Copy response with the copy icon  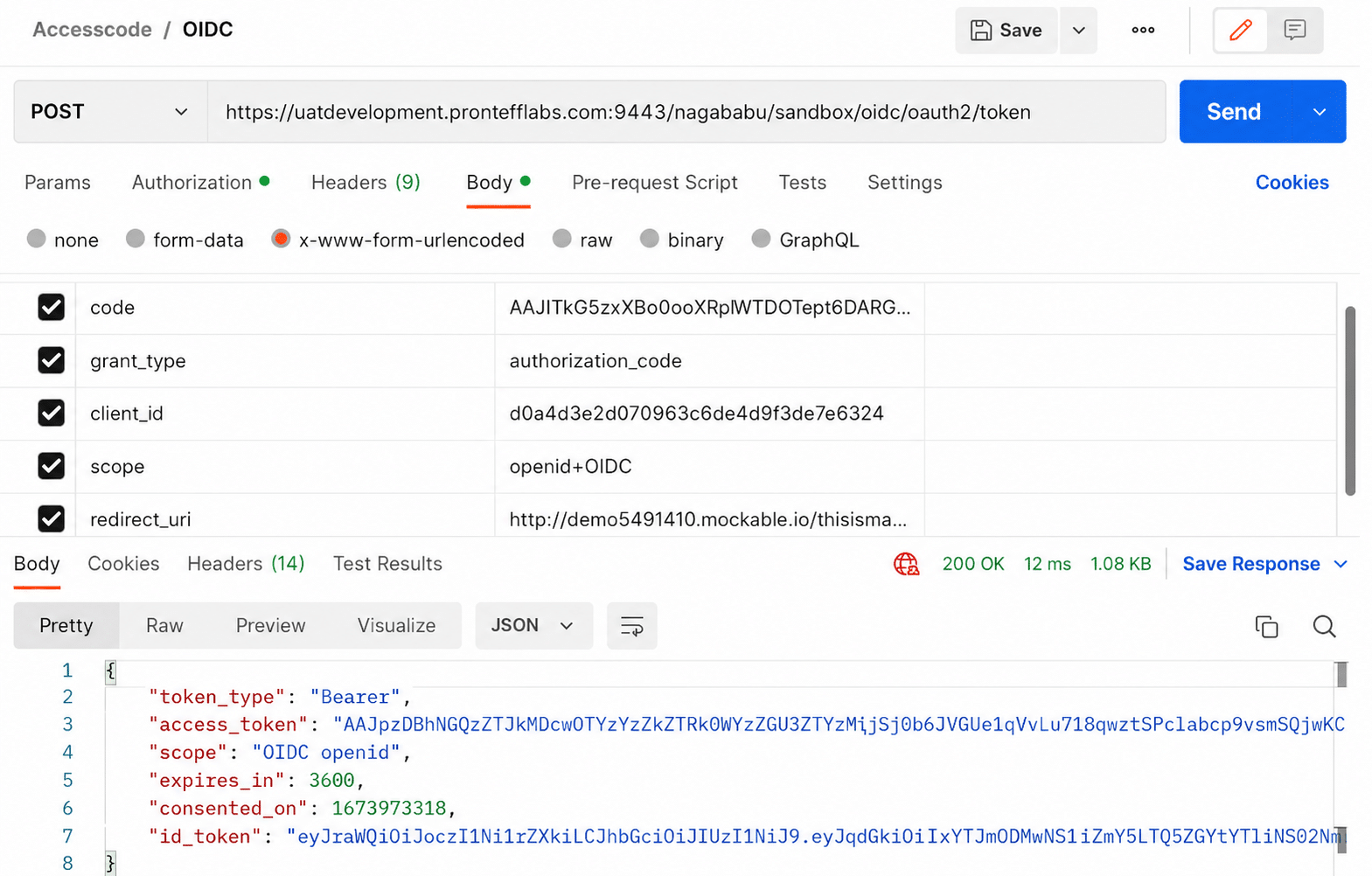point(1266,626)
